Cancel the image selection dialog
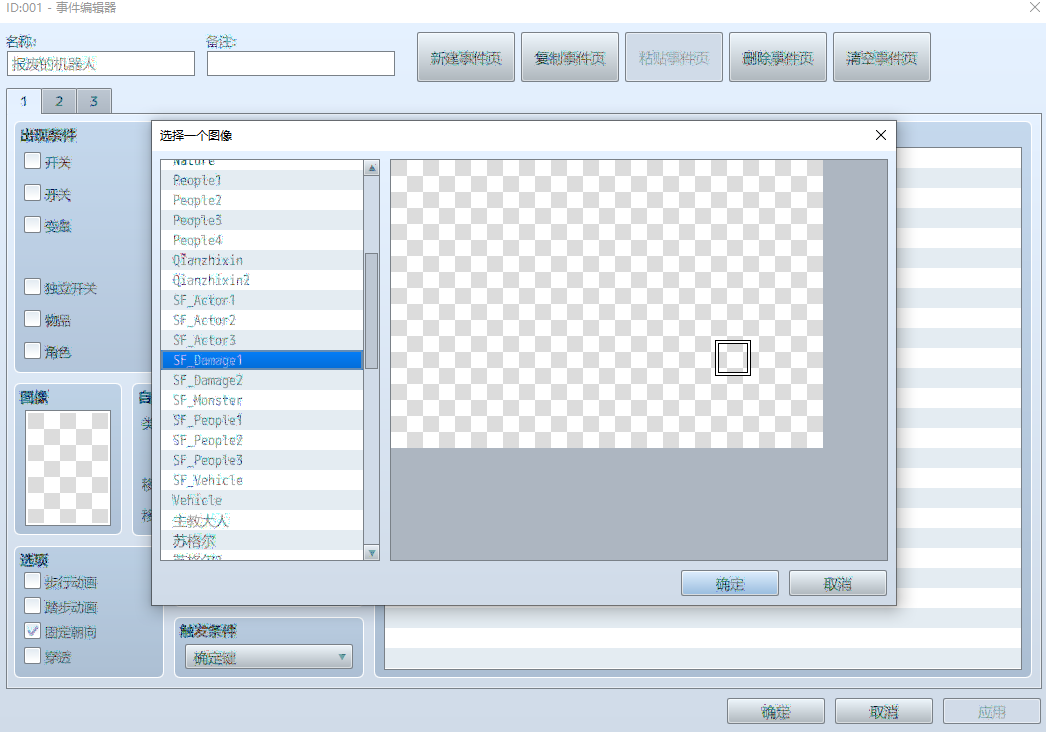Image resolution: width=1046 pixels, height=732 pixels. 838,583
